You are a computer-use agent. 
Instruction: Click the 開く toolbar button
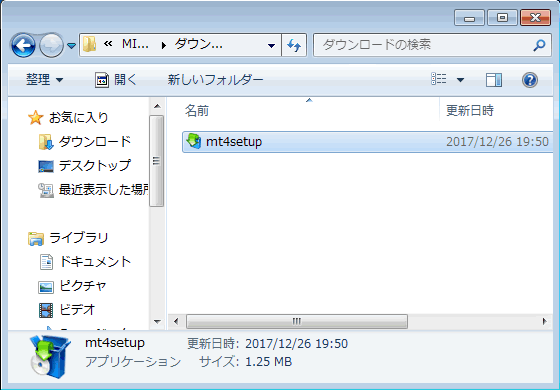point(116,80)
